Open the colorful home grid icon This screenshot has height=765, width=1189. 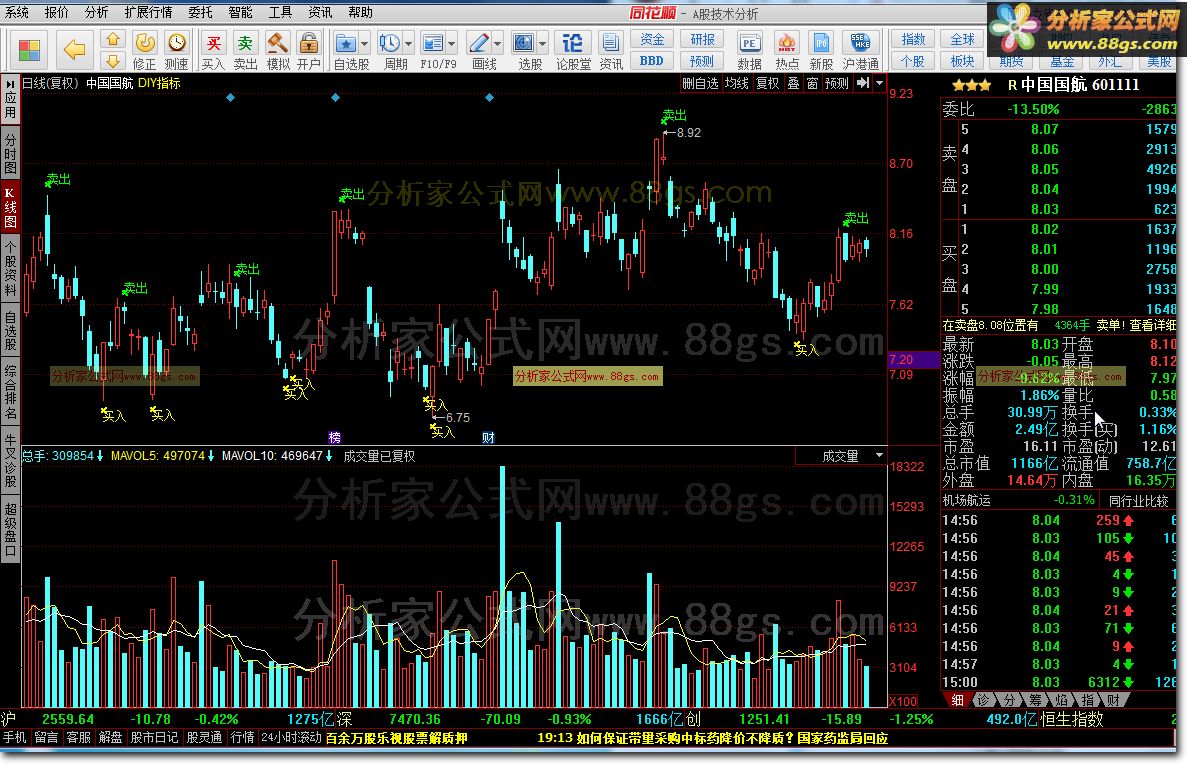tap(29, 50)
